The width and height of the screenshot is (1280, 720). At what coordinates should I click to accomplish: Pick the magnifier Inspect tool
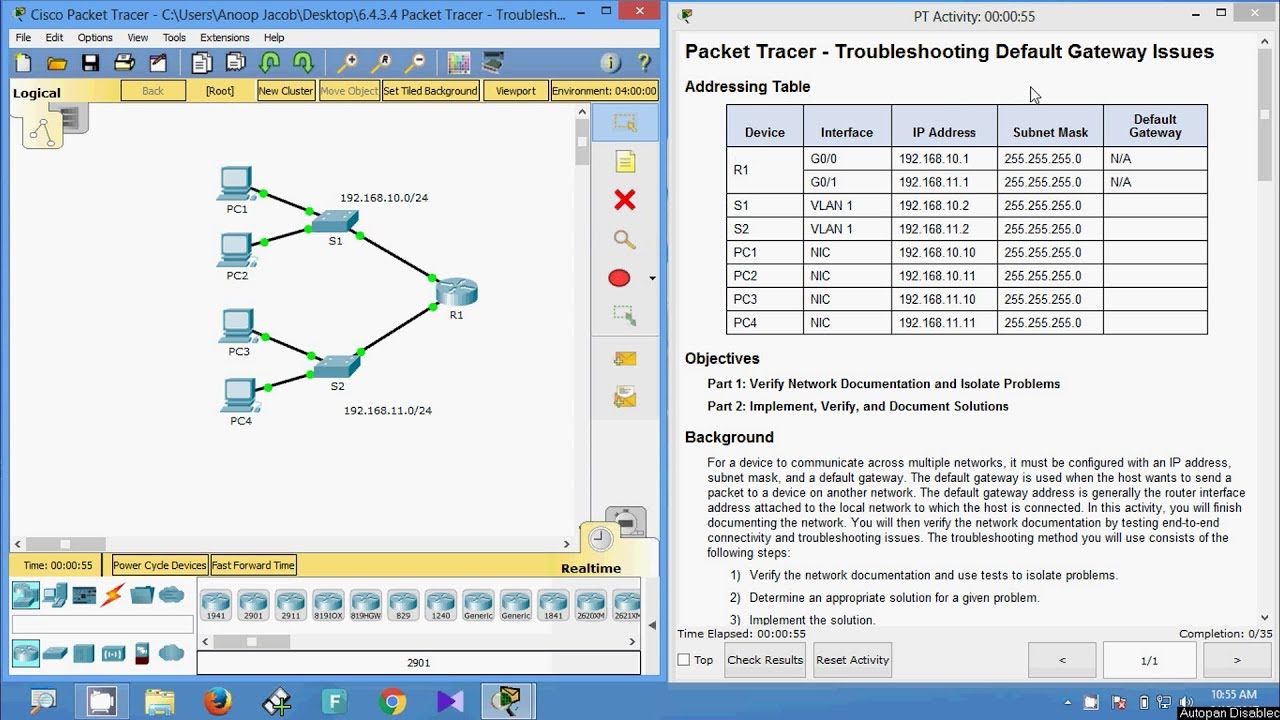(x=625, y=240)
